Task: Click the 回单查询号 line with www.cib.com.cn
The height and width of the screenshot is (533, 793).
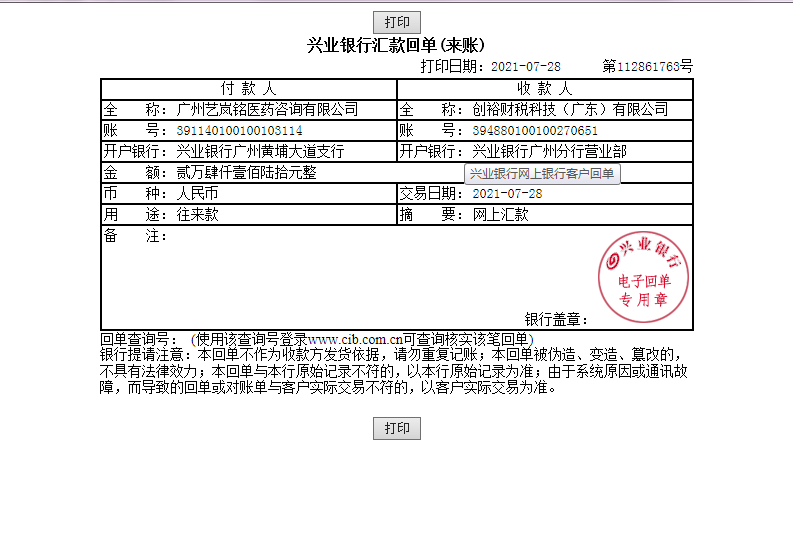Action: [x=317, y=339]
